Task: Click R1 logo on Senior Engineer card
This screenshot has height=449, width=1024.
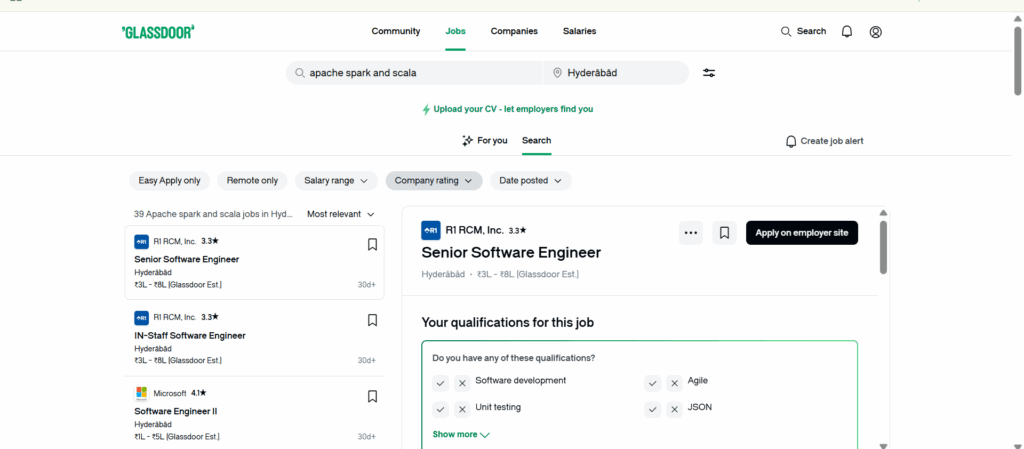Action: [x=141, y=241]
